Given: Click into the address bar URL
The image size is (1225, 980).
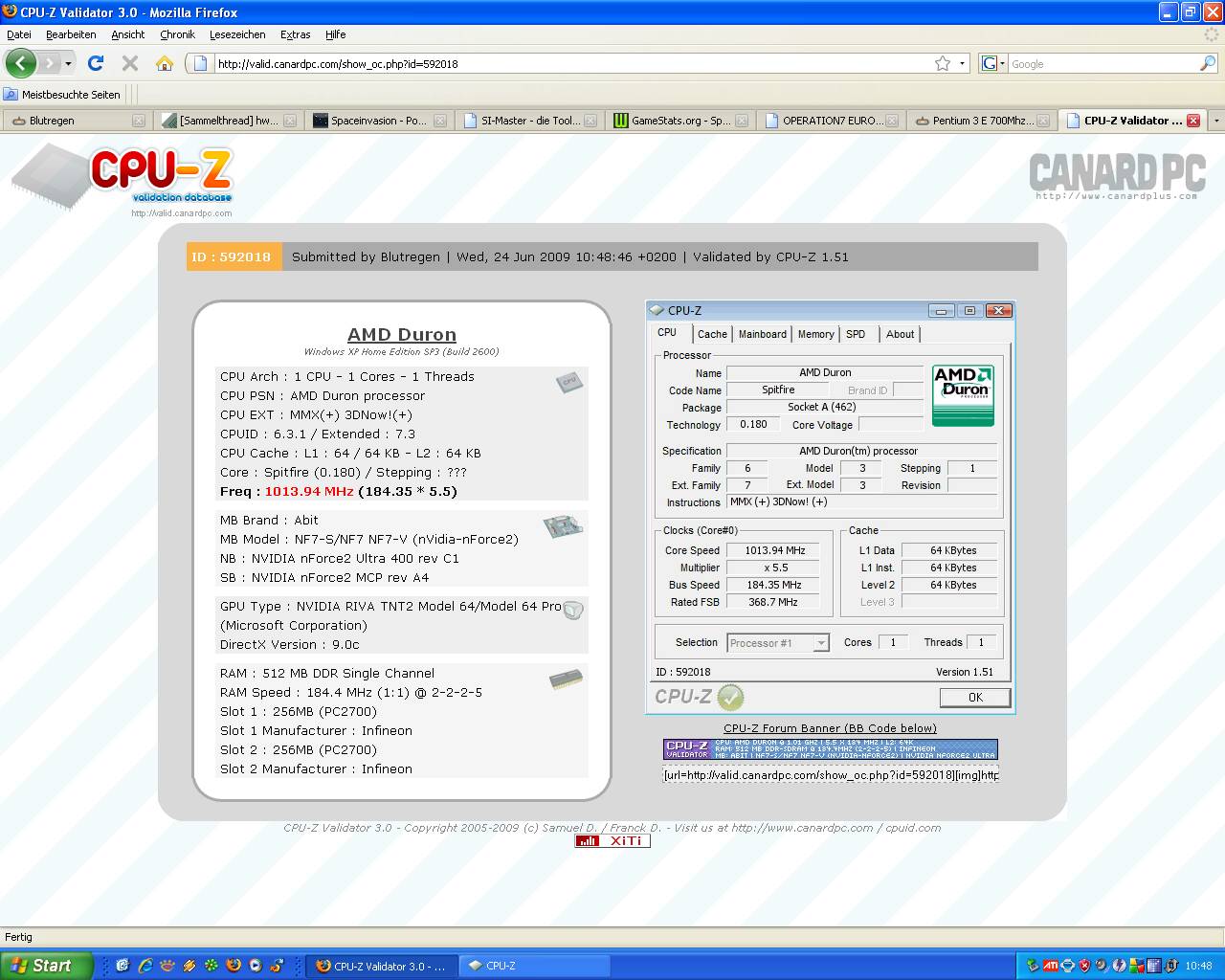Looking at the screenshot, I should (x=574, y=64).
